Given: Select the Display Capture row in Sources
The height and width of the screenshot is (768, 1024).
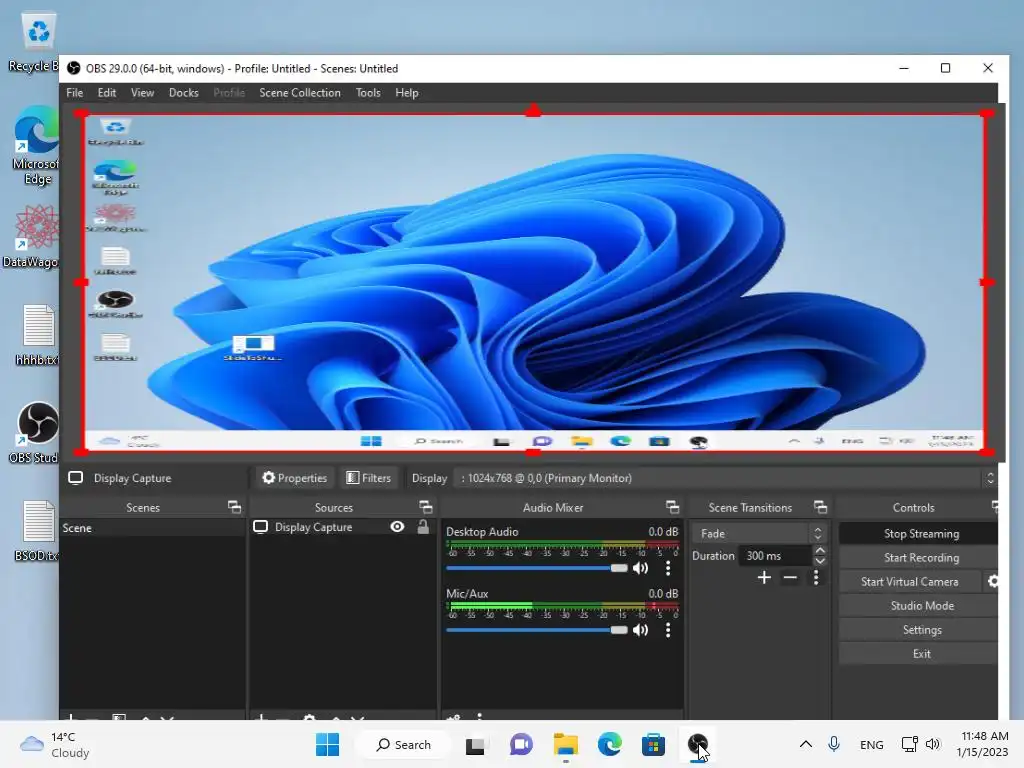Looking at the screenshot, I should (x=343, y=527).
